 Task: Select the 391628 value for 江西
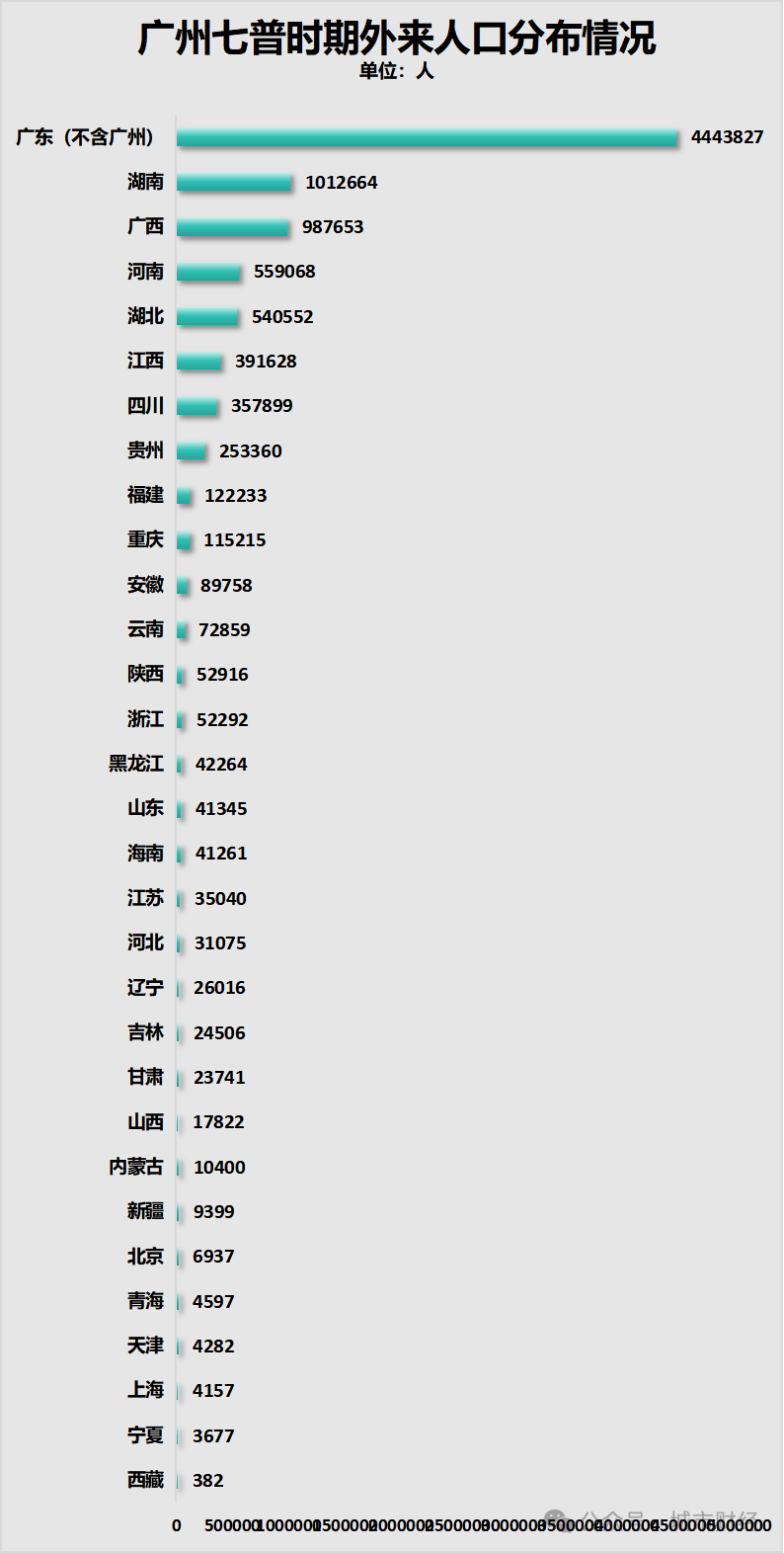(x=266, y=362)
